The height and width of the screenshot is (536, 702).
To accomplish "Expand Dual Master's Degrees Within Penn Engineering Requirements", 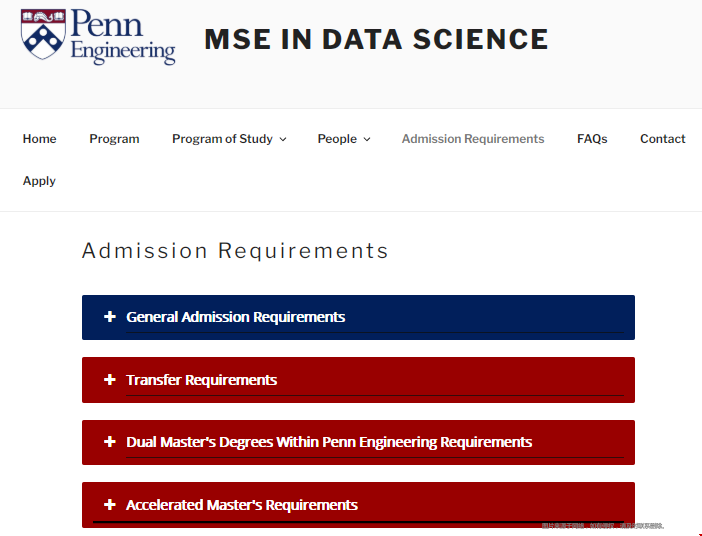I will click(x=358, y=442).
